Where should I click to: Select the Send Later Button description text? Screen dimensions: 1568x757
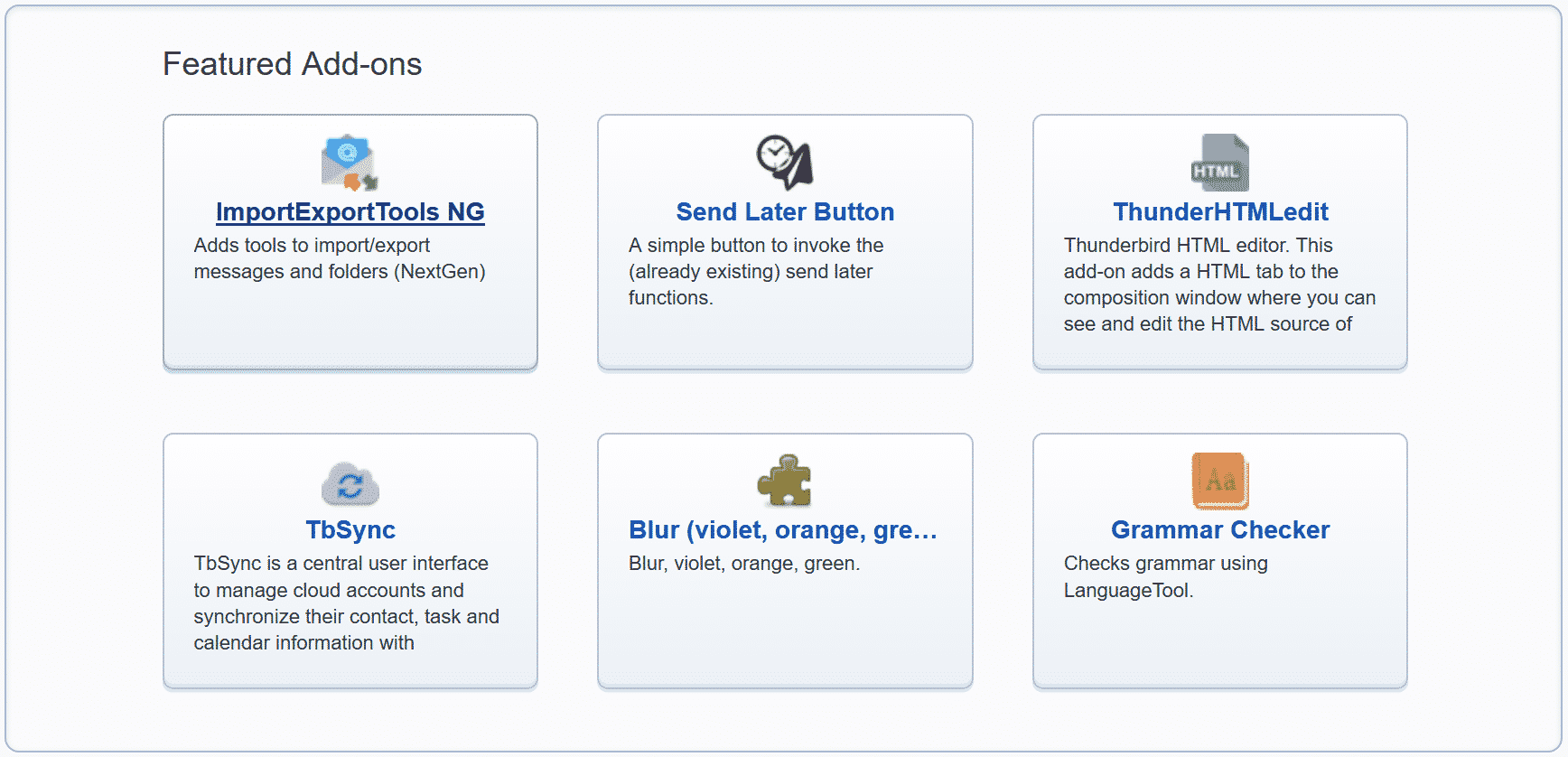click(x=756, y=271)
